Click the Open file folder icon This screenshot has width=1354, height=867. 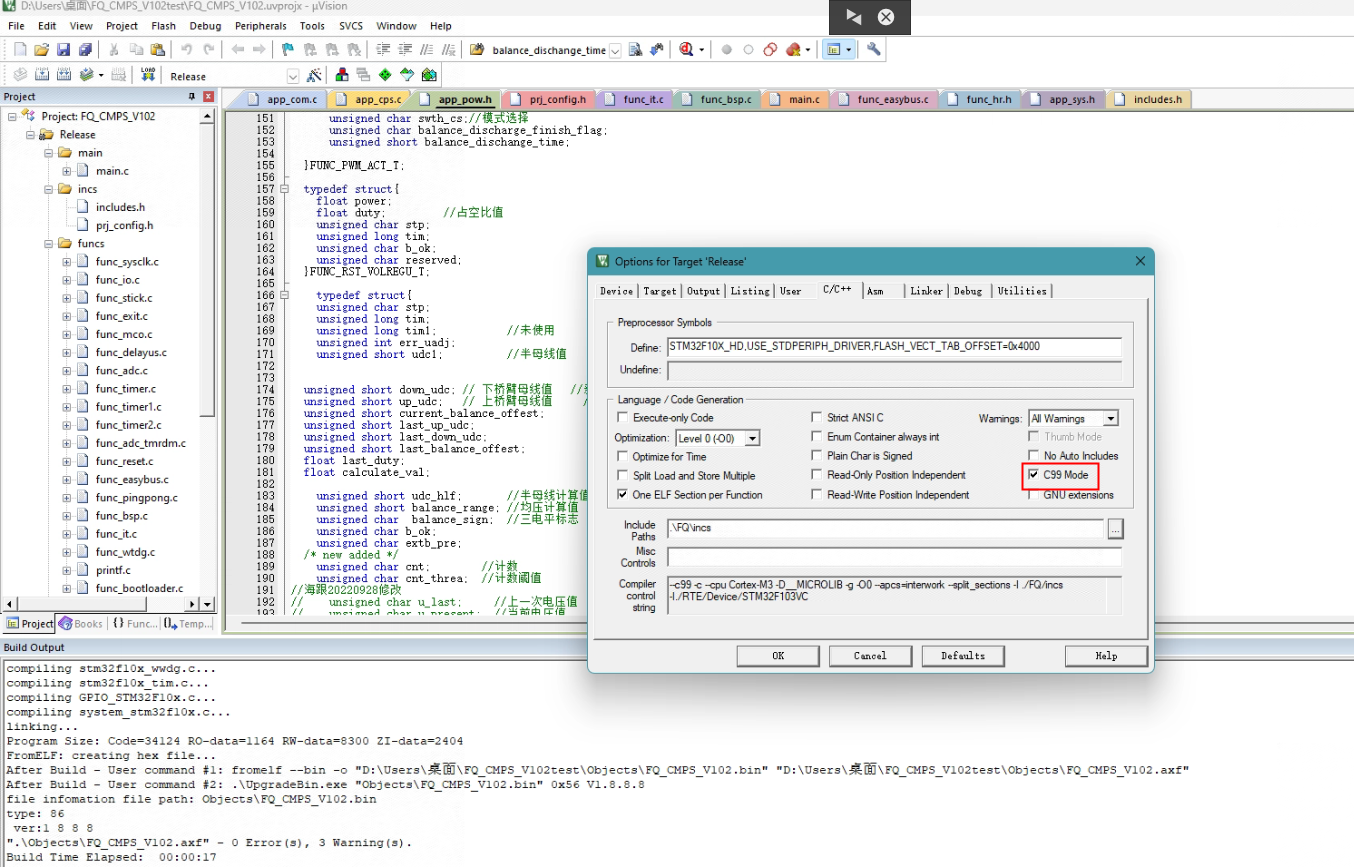(x=41, y=49)
